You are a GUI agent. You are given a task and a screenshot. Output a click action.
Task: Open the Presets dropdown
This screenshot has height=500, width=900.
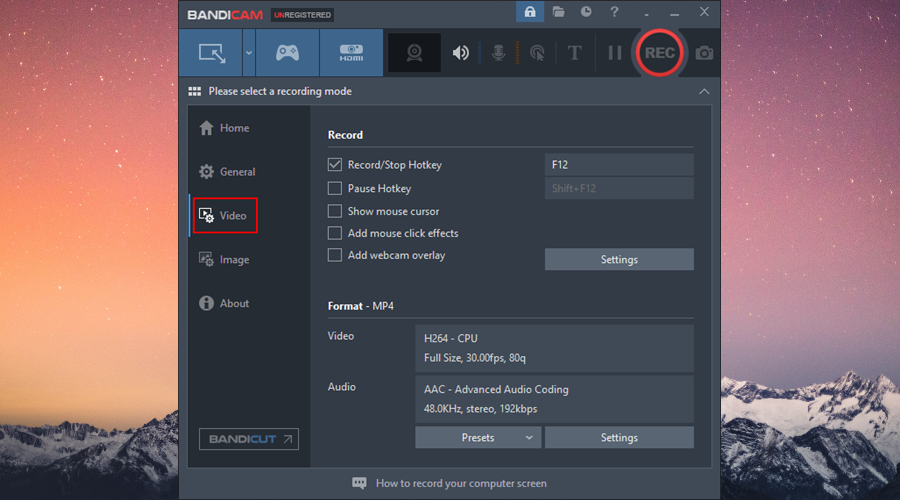478,437
